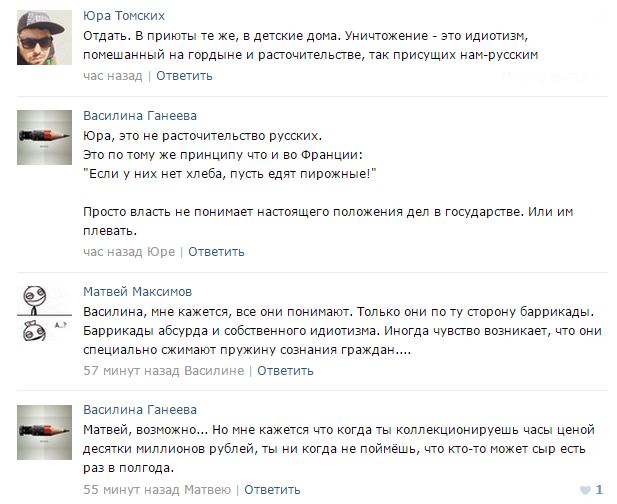Click Ответить under the last comment
Screen dimensions: 617x504
click(x=272, y=489)
